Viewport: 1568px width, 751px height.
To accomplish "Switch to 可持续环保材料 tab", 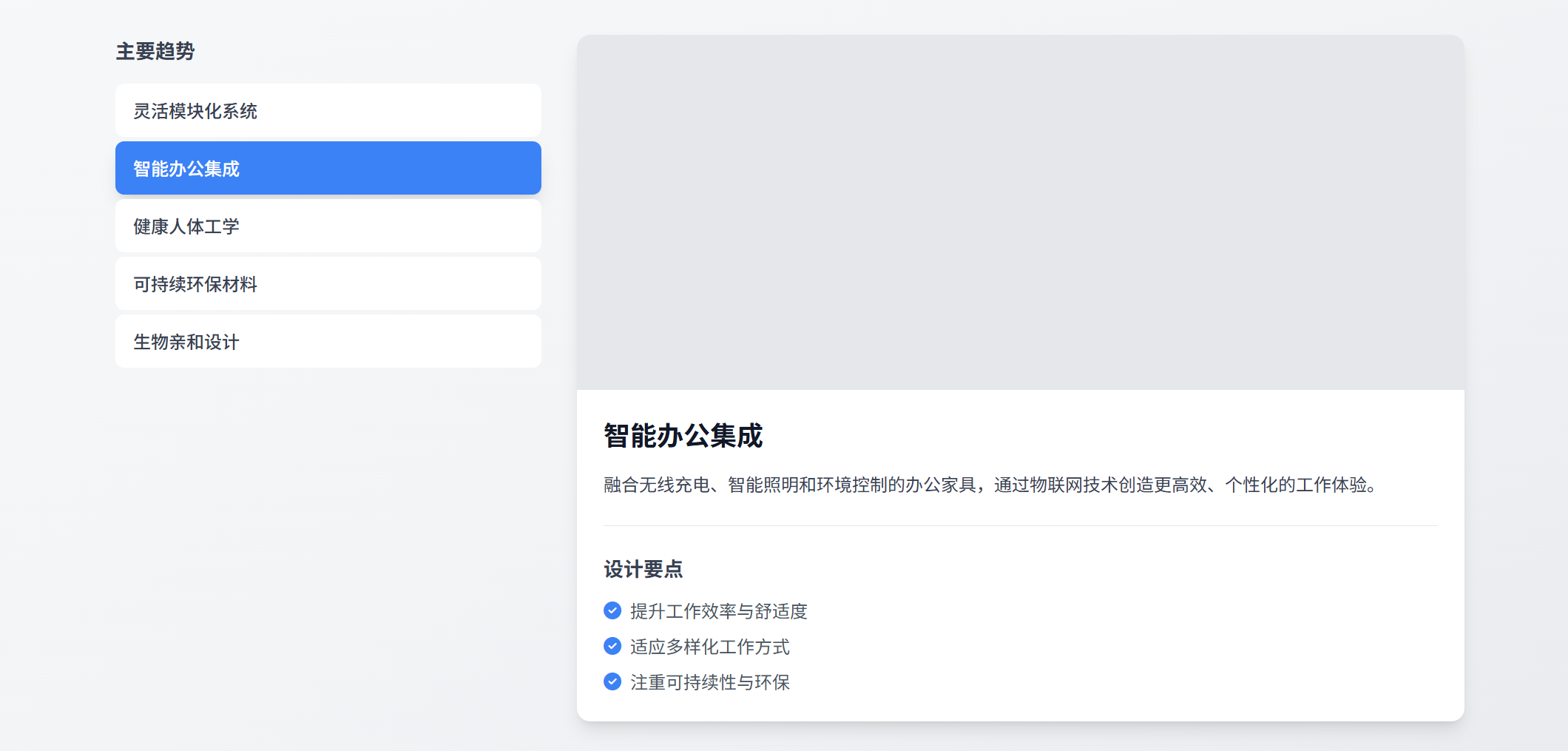I will pyautogui.click(x=328, y=283).
